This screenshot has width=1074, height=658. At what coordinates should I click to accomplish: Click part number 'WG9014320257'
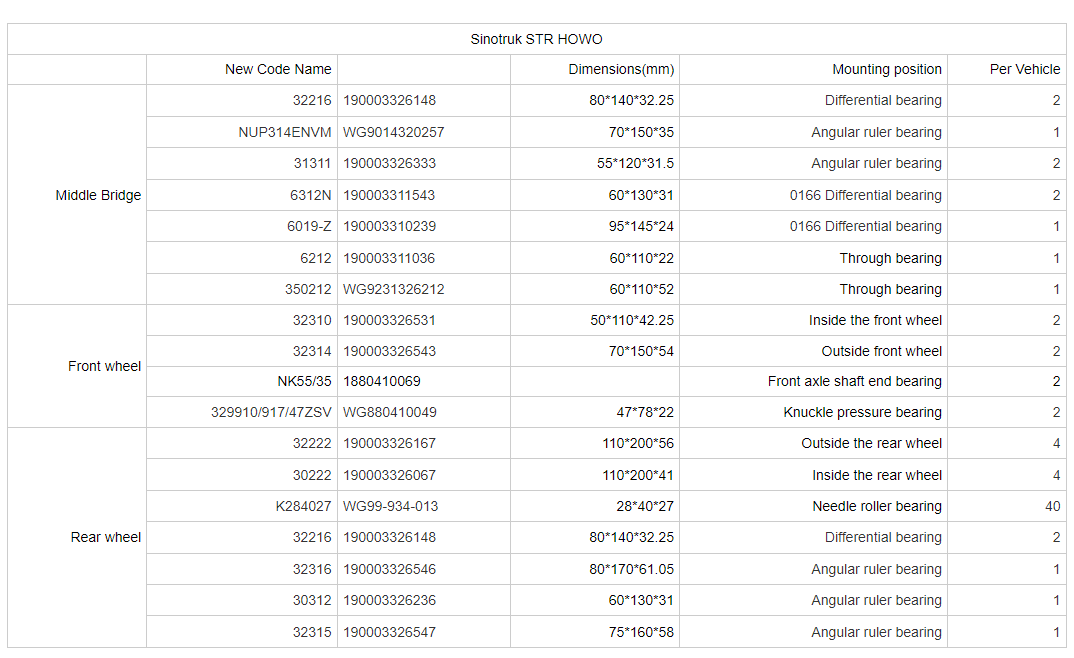click(x=394, y=132)
